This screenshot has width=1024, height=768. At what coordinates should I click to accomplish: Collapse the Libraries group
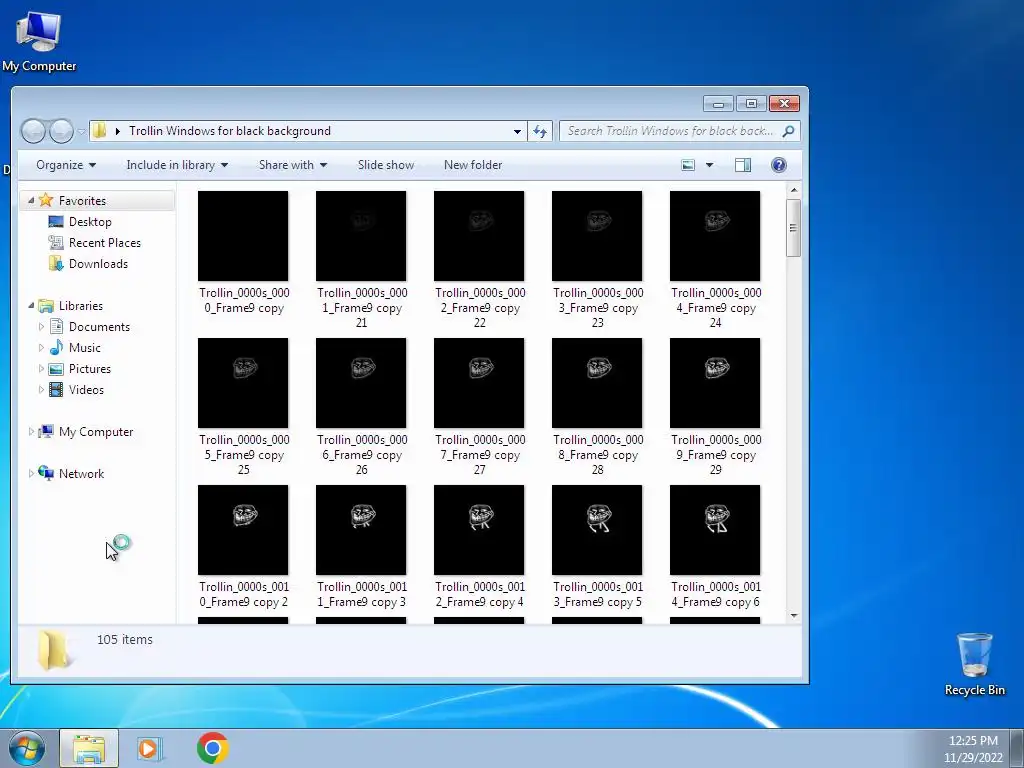pyautogui.click(x=31, y=306)
